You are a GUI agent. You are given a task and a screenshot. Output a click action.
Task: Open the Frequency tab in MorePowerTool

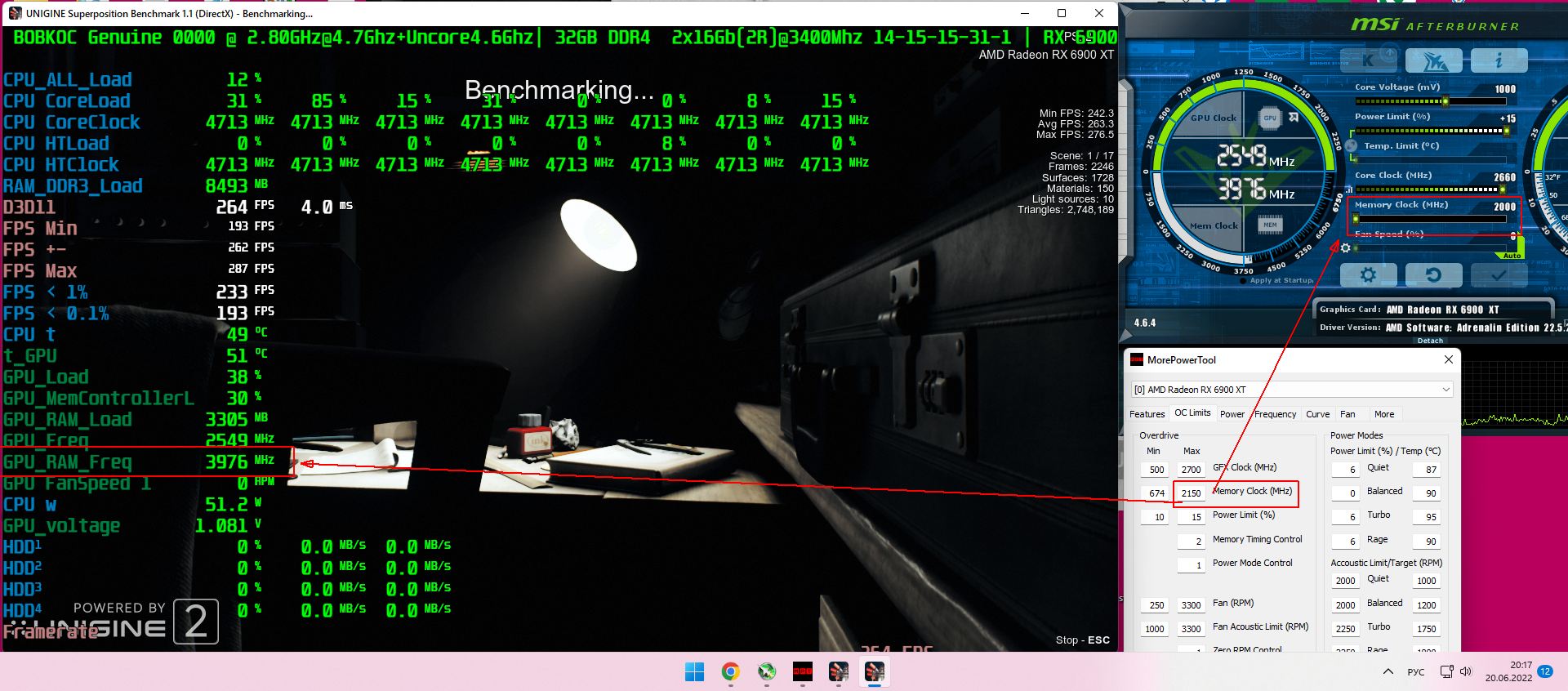click(x=1275, y=414)
